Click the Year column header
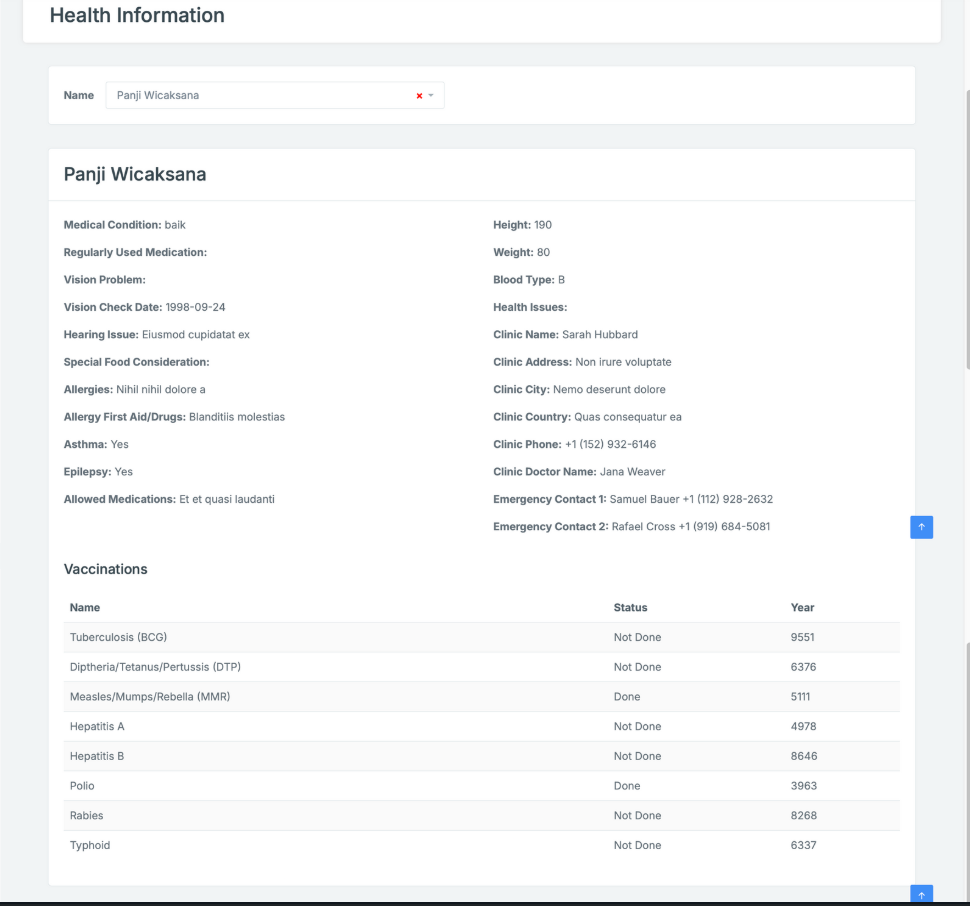 point(802,607)
